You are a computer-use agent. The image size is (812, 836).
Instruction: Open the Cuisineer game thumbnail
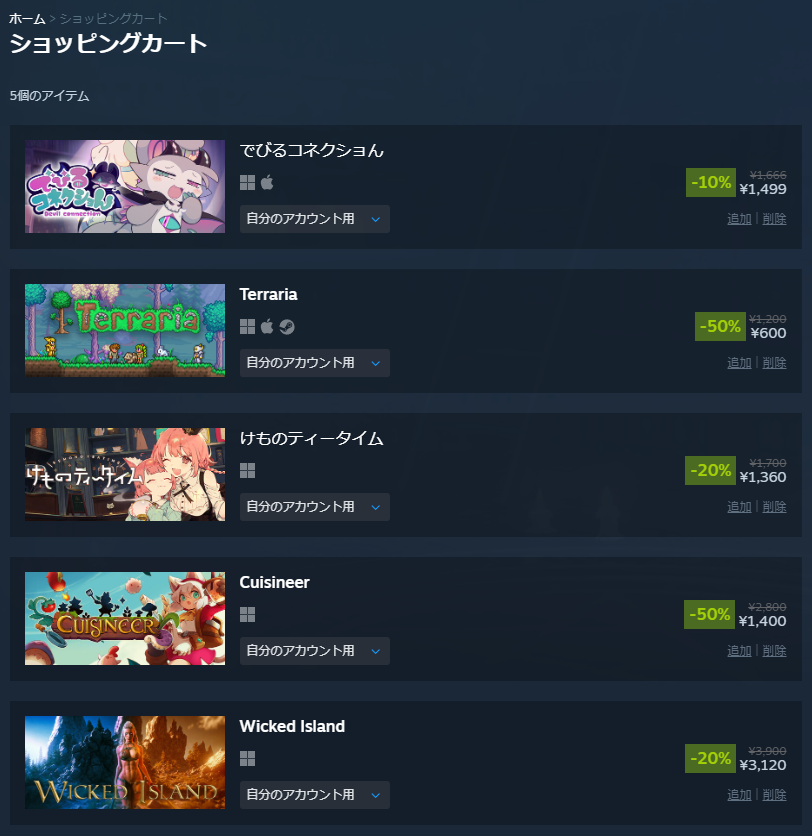tap(125, 618)
